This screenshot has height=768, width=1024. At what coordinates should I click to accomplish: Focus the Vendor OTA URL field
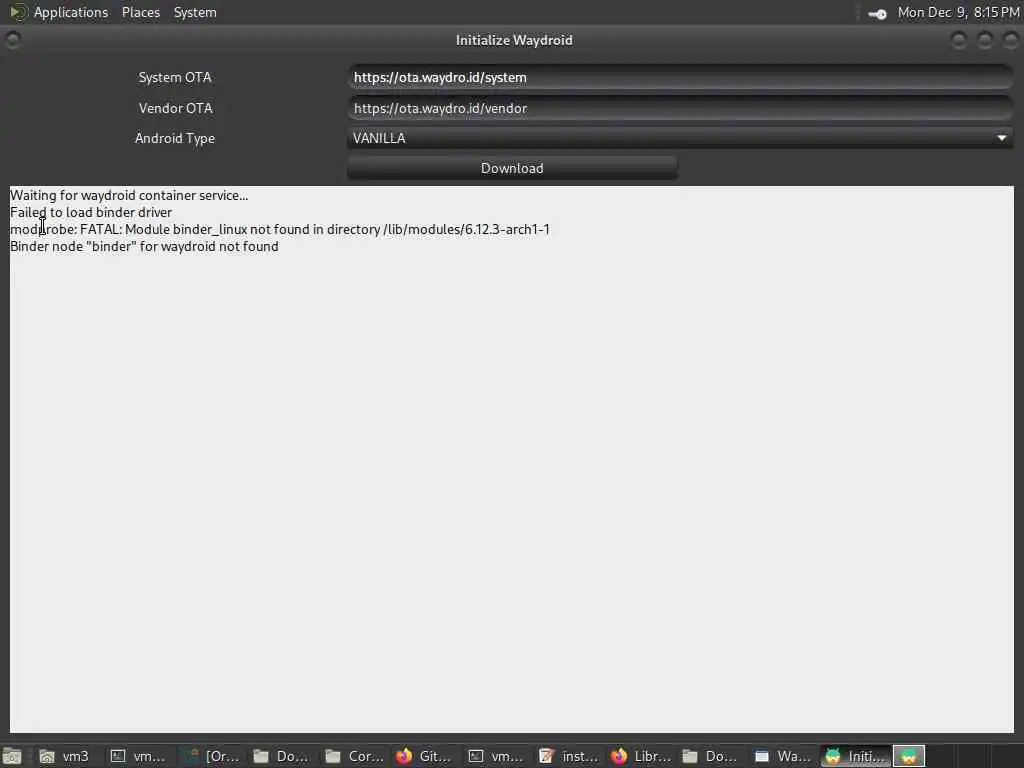pyautogui.click(x=680, y=108)
